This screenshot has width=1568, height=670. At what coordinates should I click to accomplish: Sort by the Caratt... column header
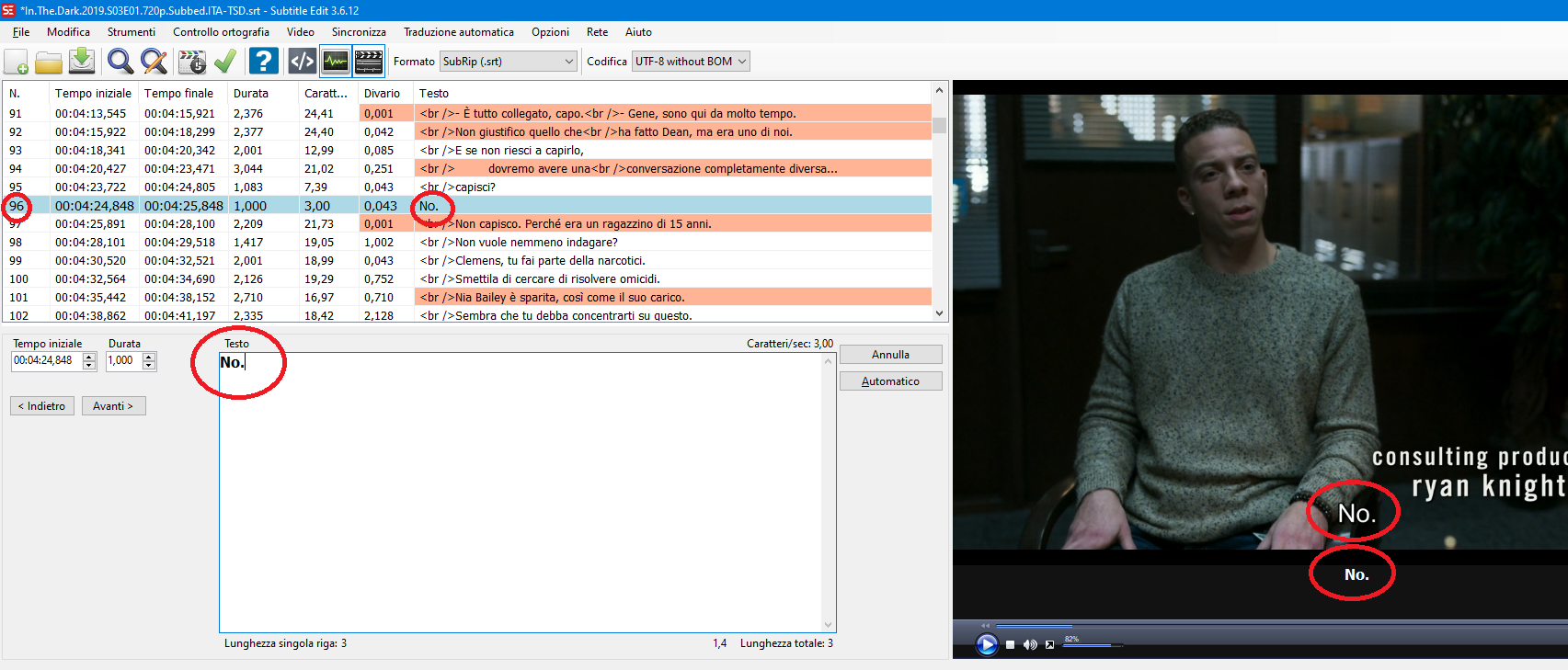[329, 94]
